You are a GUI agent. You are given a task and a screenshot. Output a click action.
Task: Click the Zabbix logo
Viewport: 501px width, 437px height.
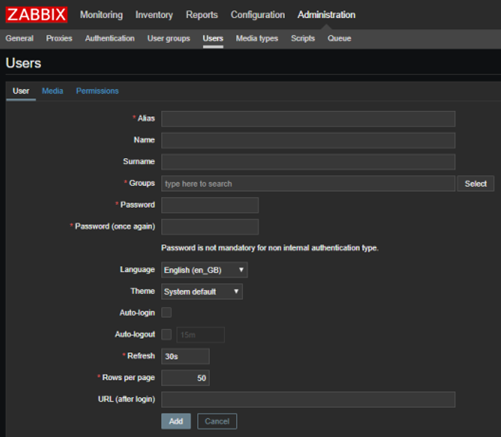coord(36,15)
